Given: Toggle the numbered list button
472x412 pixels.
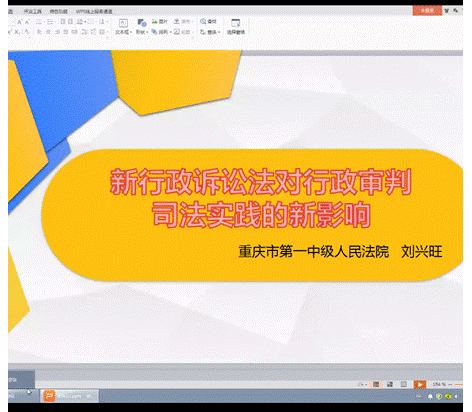Looking at the screenshot, I should [x=50, y=22].
